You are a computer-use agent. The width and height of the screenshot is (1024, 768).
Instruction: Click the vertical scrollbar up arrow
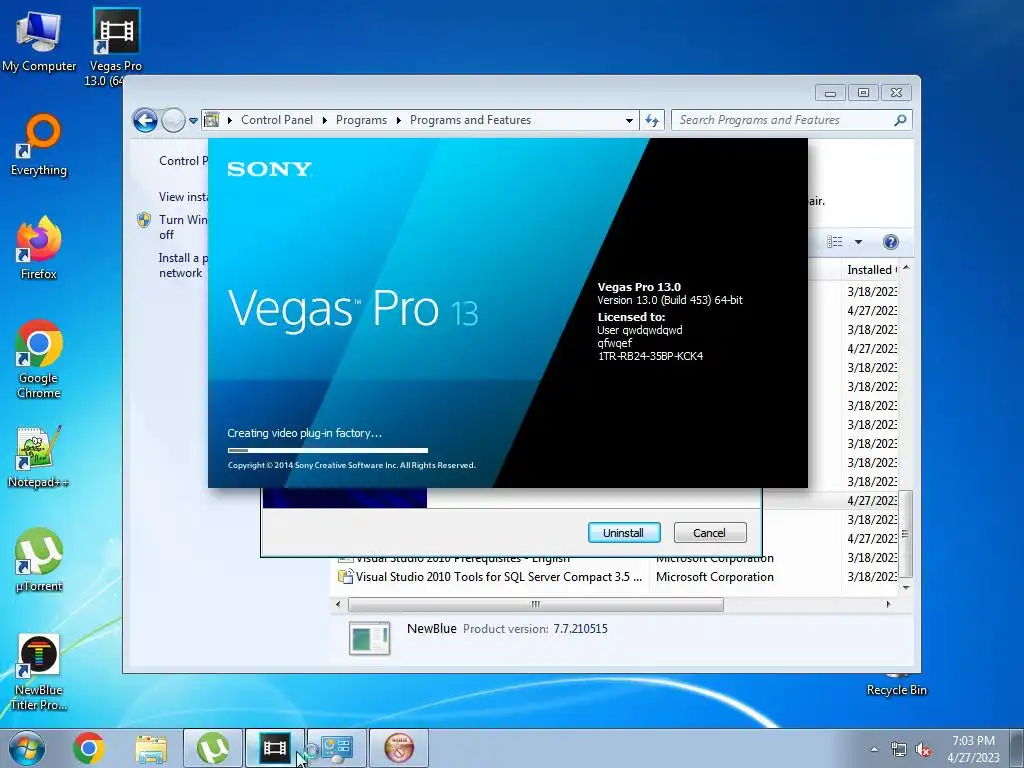coord(906,268)
